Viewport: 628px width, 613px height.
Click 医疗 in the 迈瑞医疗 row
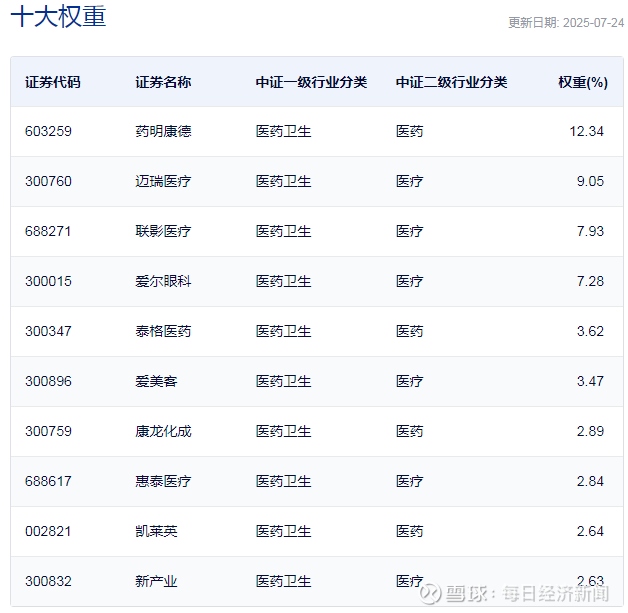pyautogui.click(x=410, y=181)
